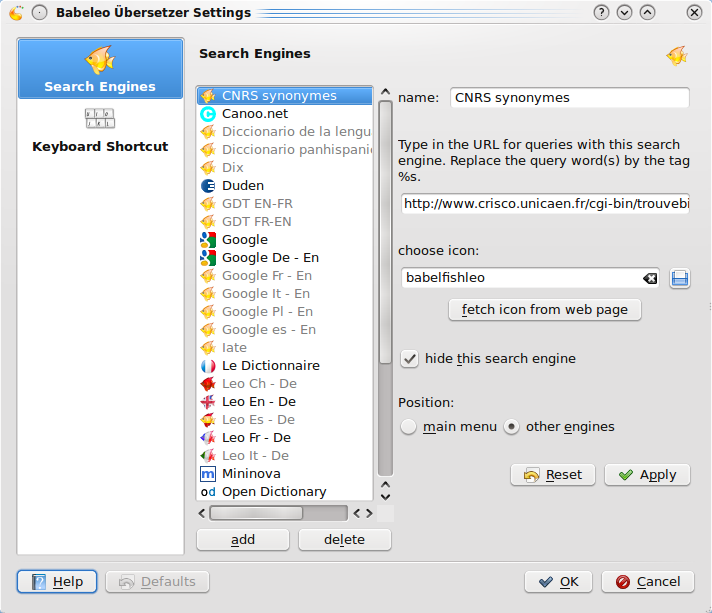Click the title bar help question icon

[601, 12]
